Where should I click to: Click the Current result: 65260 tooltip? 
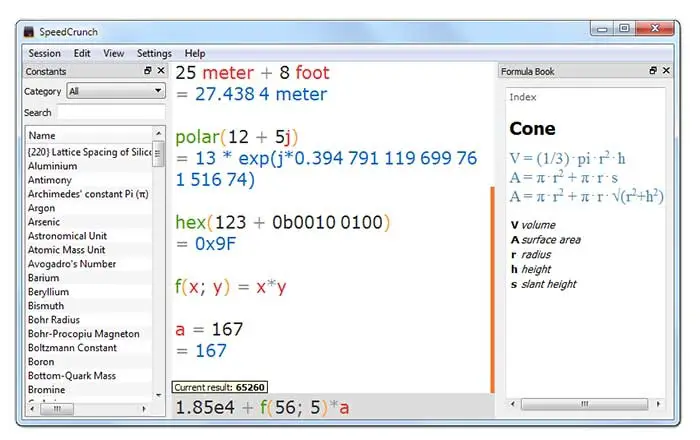220,387
